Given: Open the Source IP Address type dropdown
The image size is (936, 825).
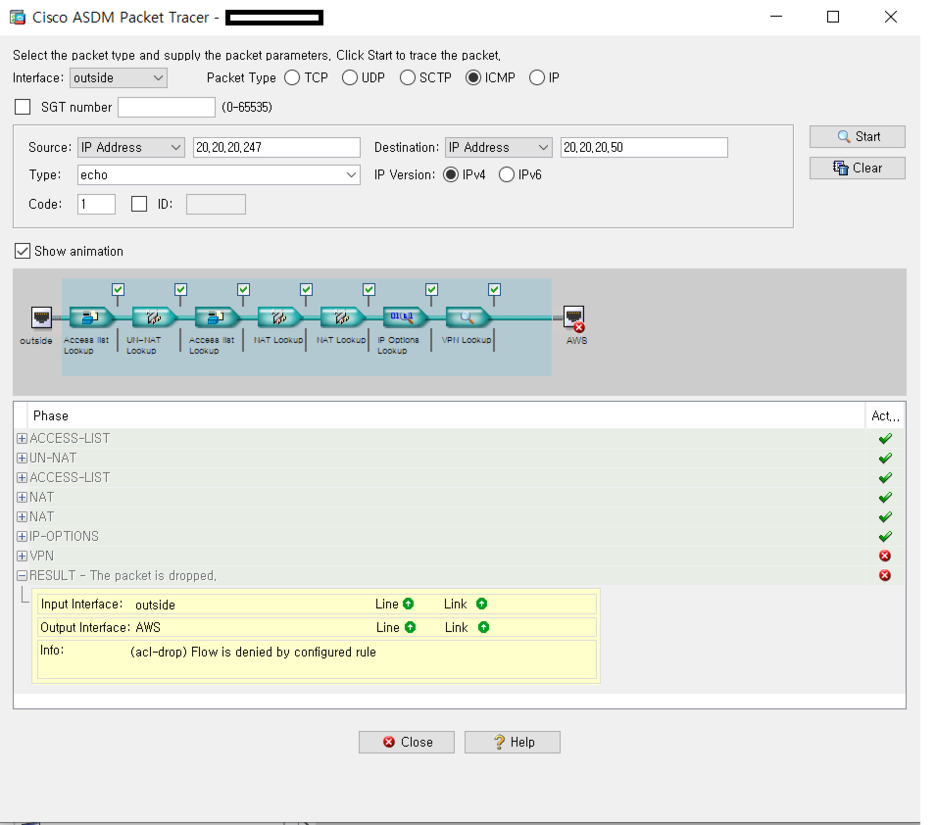Looking at the screenshot, I should click(x=131, y=147).
